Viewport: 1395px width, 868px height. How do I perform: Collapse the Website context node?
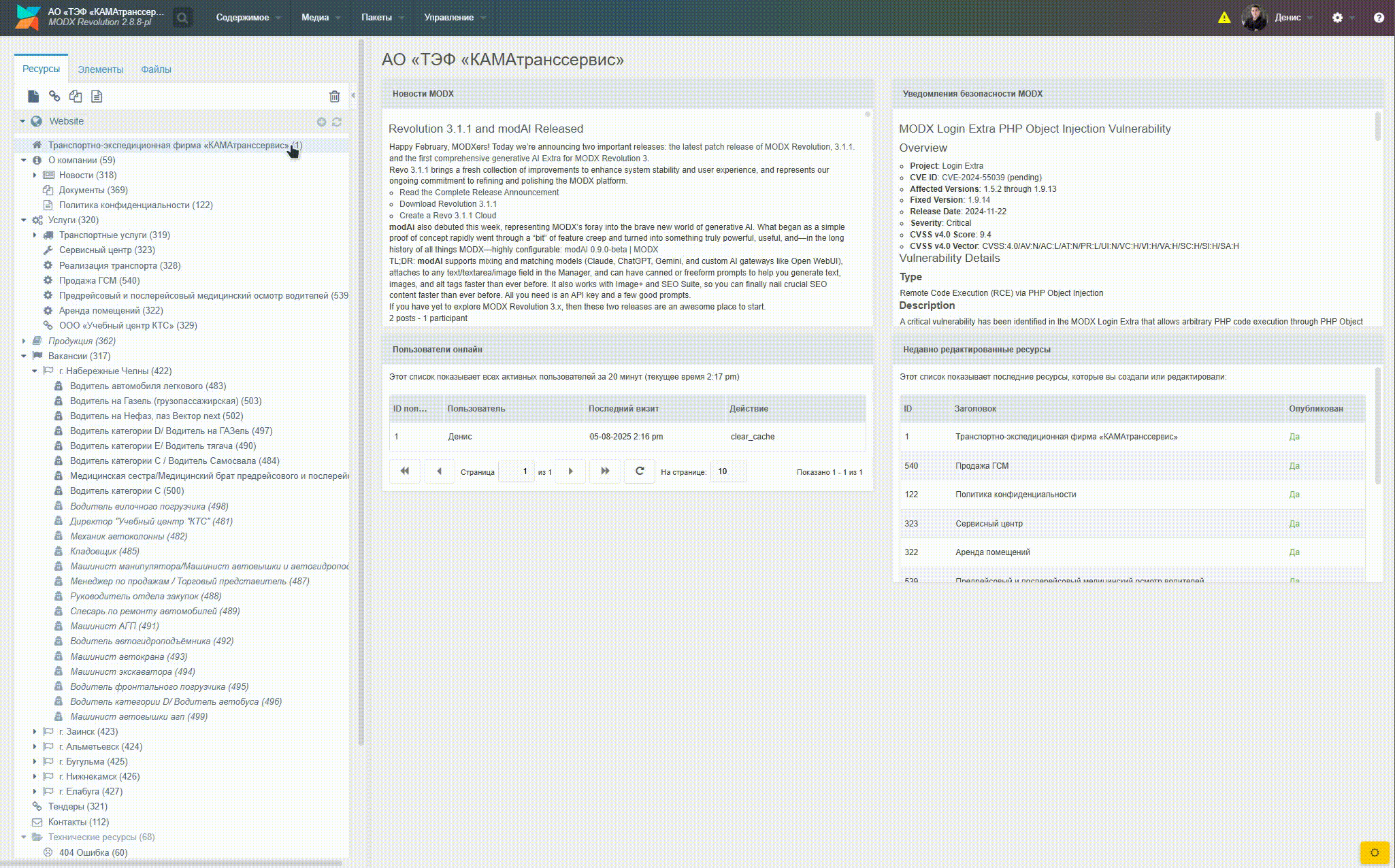[x=22, y=121]
